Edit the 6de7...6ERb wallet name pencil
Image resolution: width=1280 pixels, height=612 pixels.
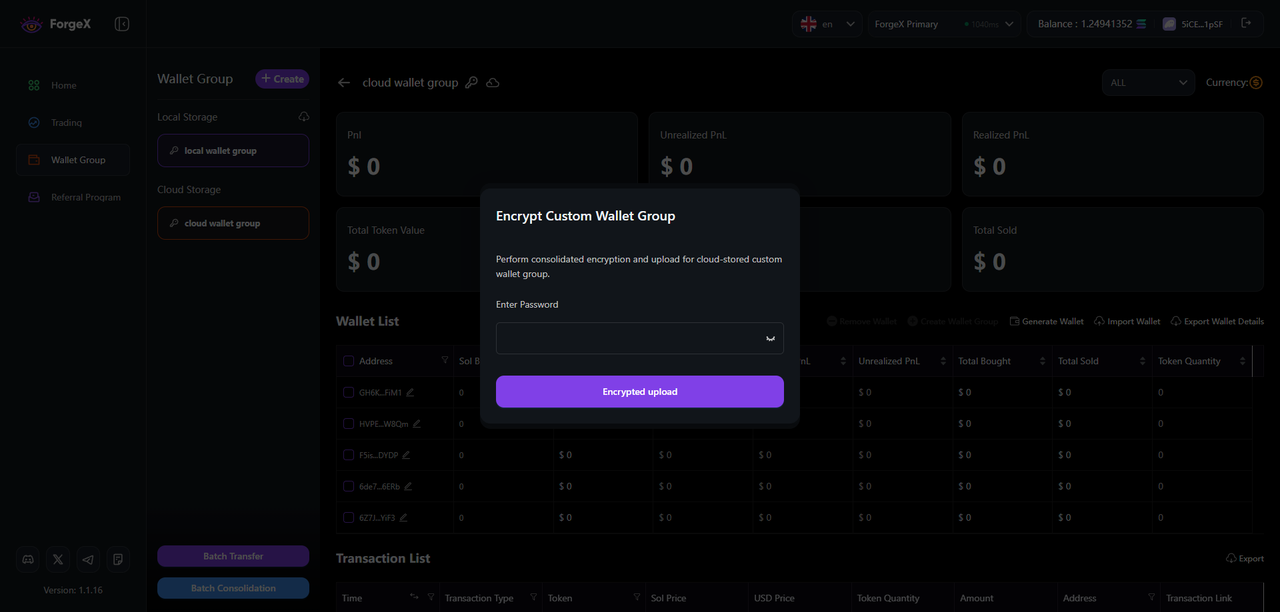(408, 487)
